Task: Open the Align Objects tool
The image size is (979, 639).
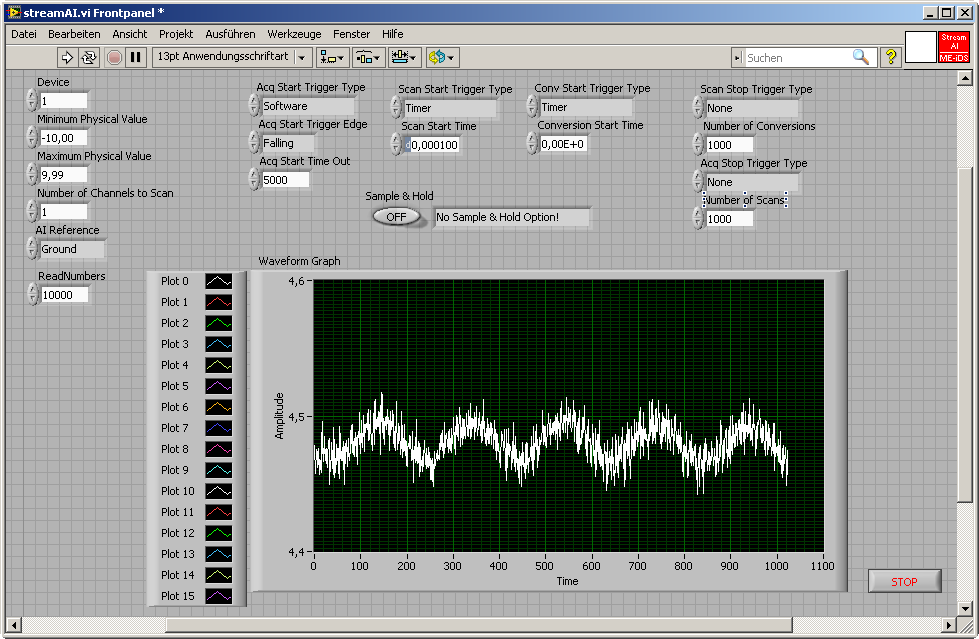Action: (x=333, y=57)
